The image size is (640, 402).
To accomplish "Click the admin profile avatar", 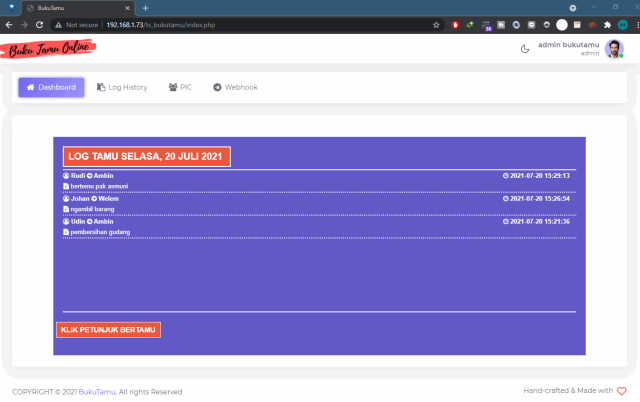I will coord(614,49).
